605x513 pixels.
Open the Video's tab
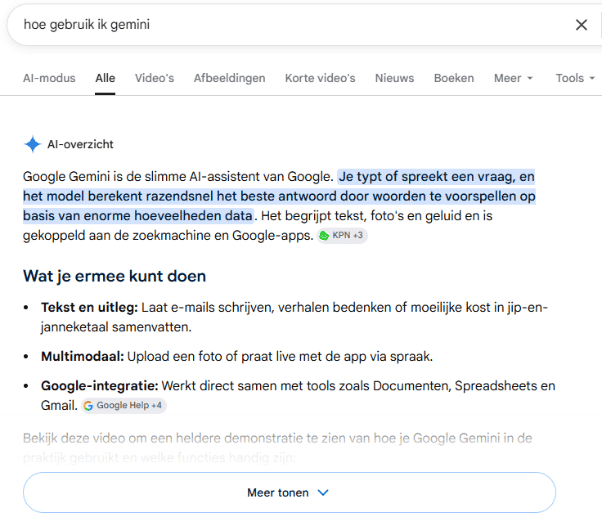pos(154,78)
